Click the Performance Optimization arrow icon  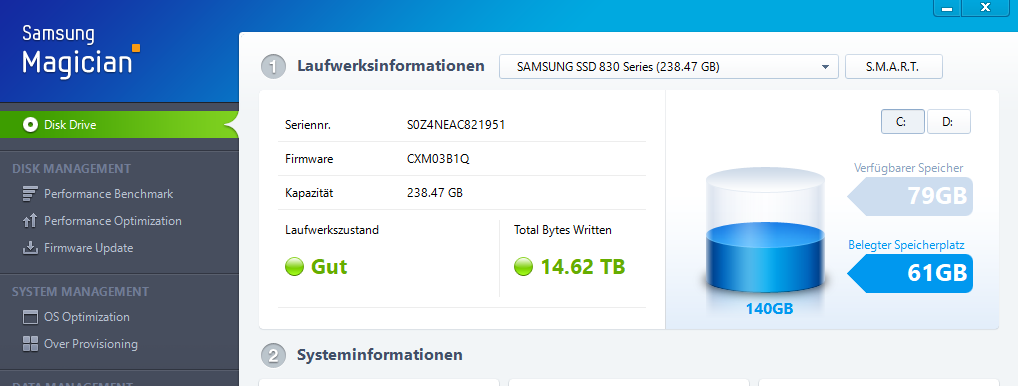(x=30, y=221)
